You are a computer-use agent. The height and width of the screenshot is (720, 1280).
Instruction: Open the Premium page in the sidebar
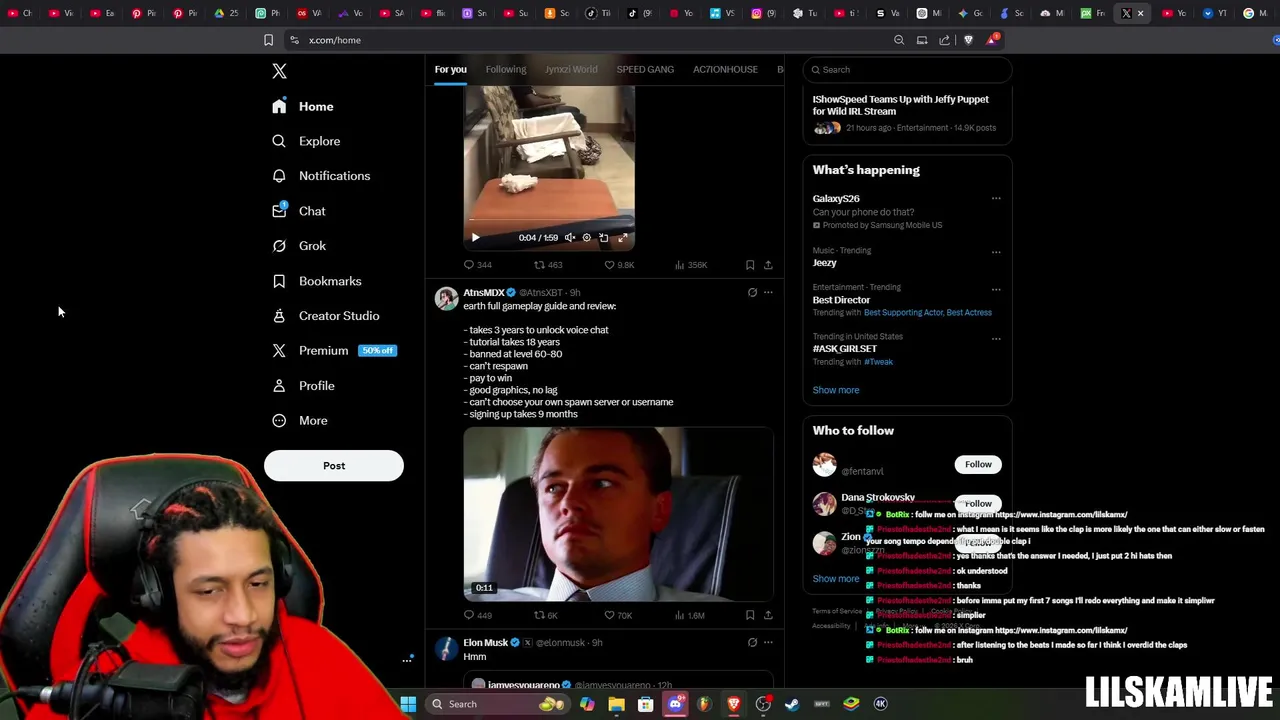point(334,351)
